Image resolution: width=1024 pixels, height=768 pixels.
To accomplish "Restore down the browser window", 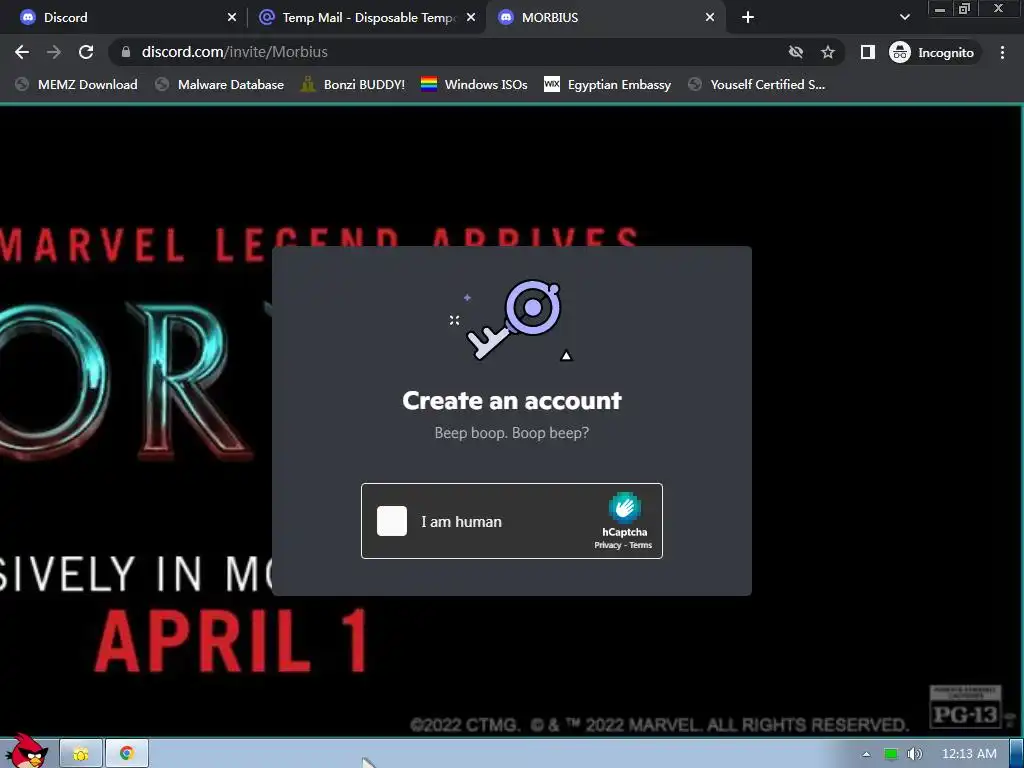I will 965,8.
